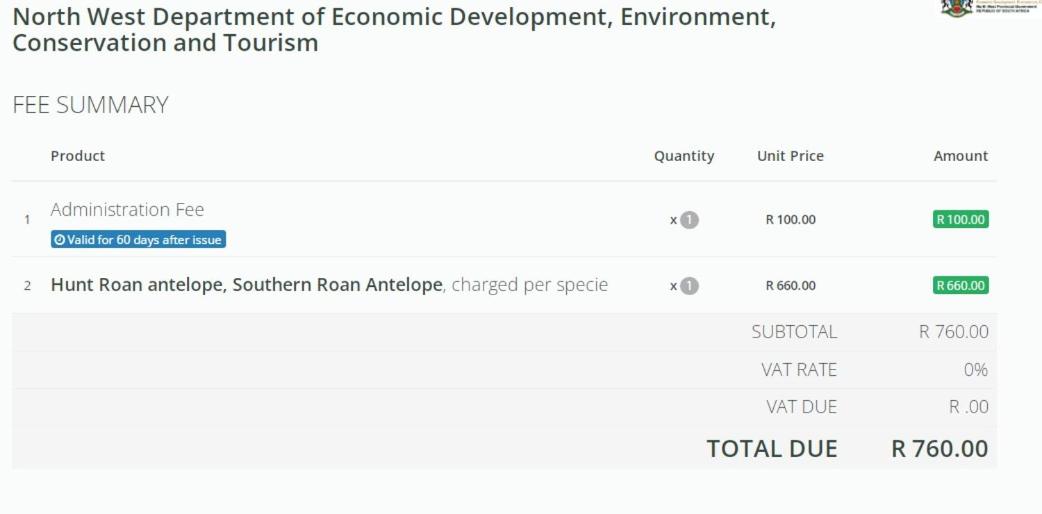Click the green R 100.00 amount badge
Screen dimensions: 1042x514
pyautogui.click(x=960, y=219)
